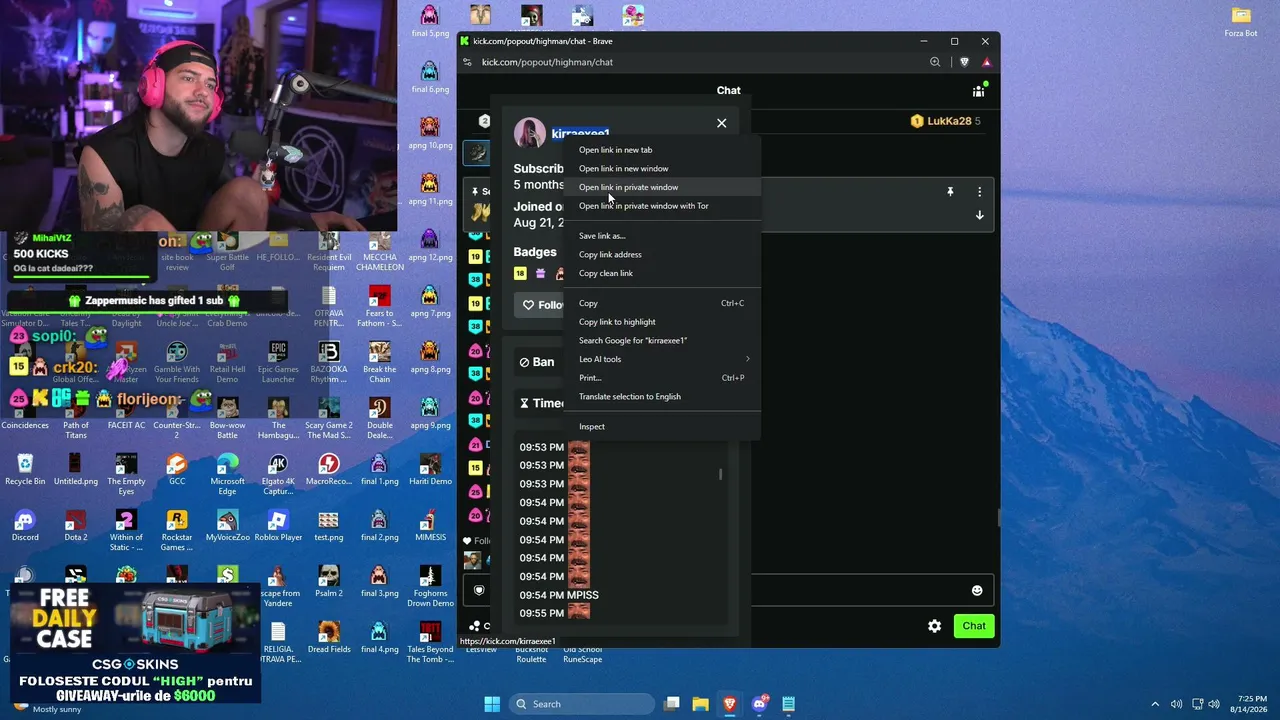Viewport: 1280px width, 720px height.
Task: Open the site settings icon beside URL
Action: click(467, 62)
